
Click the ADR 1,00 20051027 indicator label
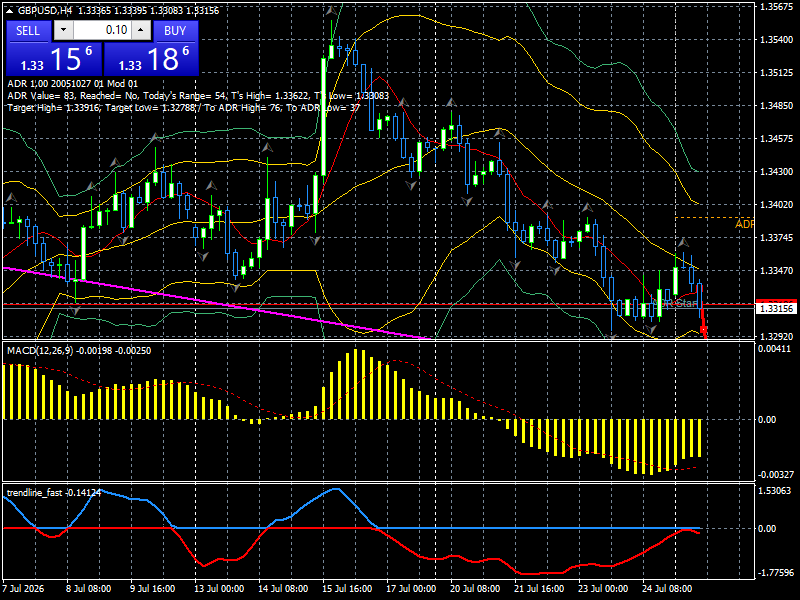pyautogui.click(x=72, y=84)
